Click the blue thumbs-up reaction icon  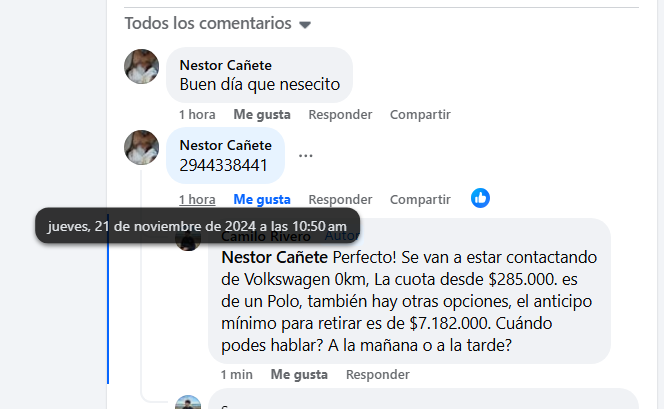click(481, 198)
